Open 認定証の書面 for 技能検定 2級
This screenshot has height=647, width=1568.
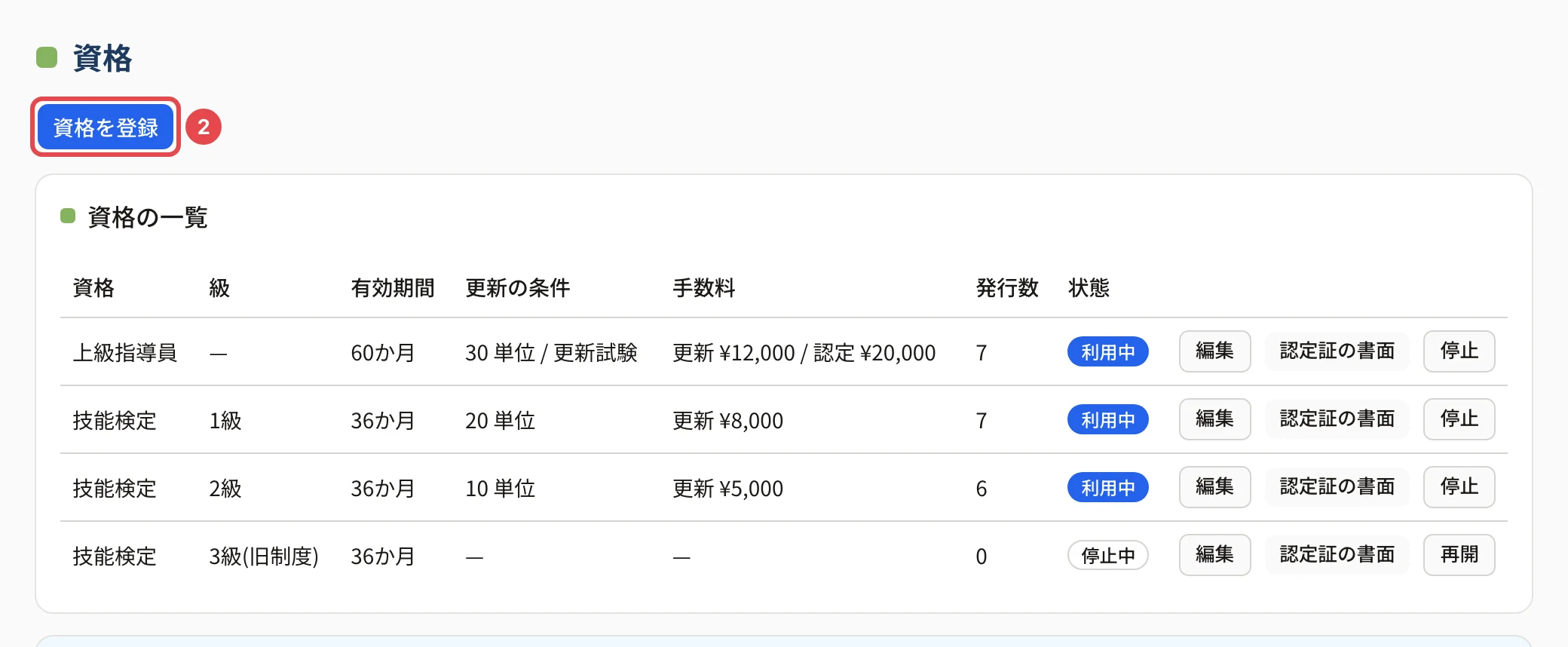pos(1337,487)
